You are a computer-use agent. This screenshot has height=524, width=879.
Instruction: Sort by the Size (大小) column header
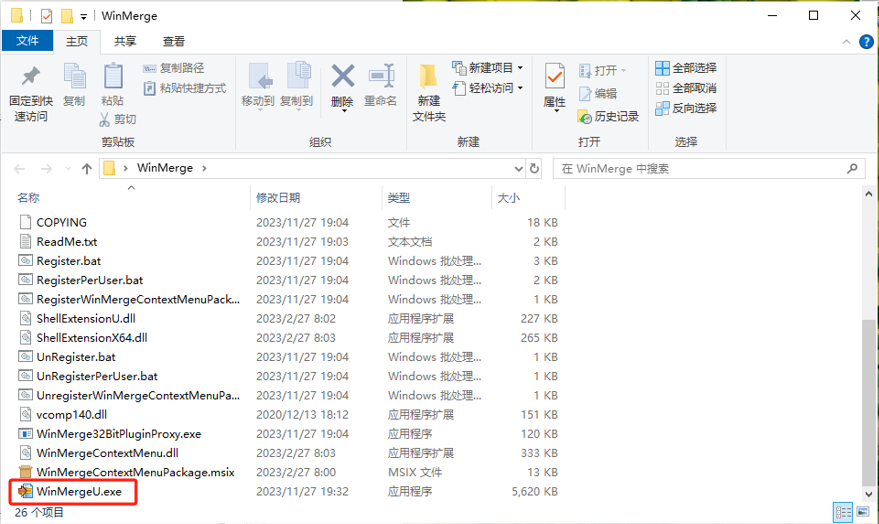coord(508,198)
